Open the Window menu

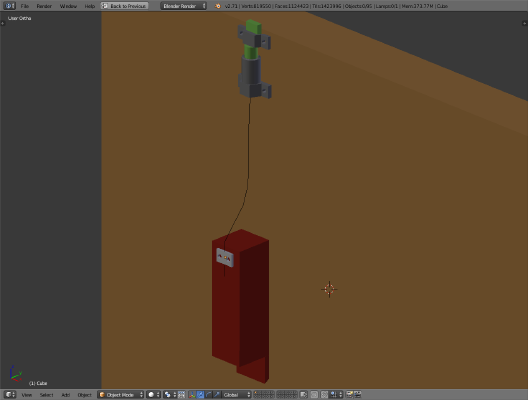tap(68, 6)
